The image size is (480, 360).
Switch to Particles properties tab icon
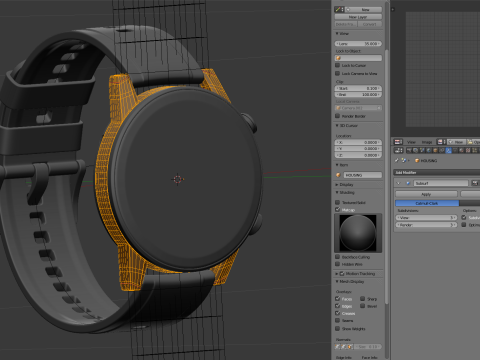click(475, 150)
